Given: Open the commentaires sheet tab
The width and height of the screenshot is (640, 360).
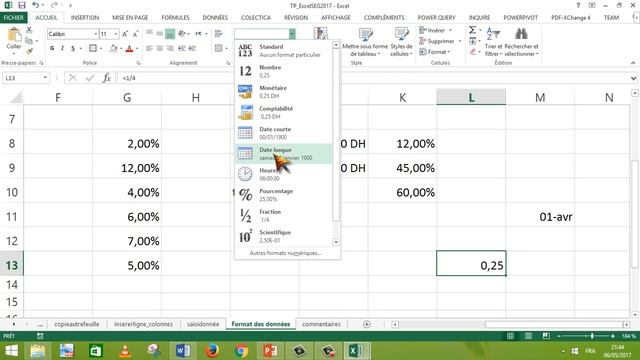Looking at the screenshot, I should tap(321, 324).
